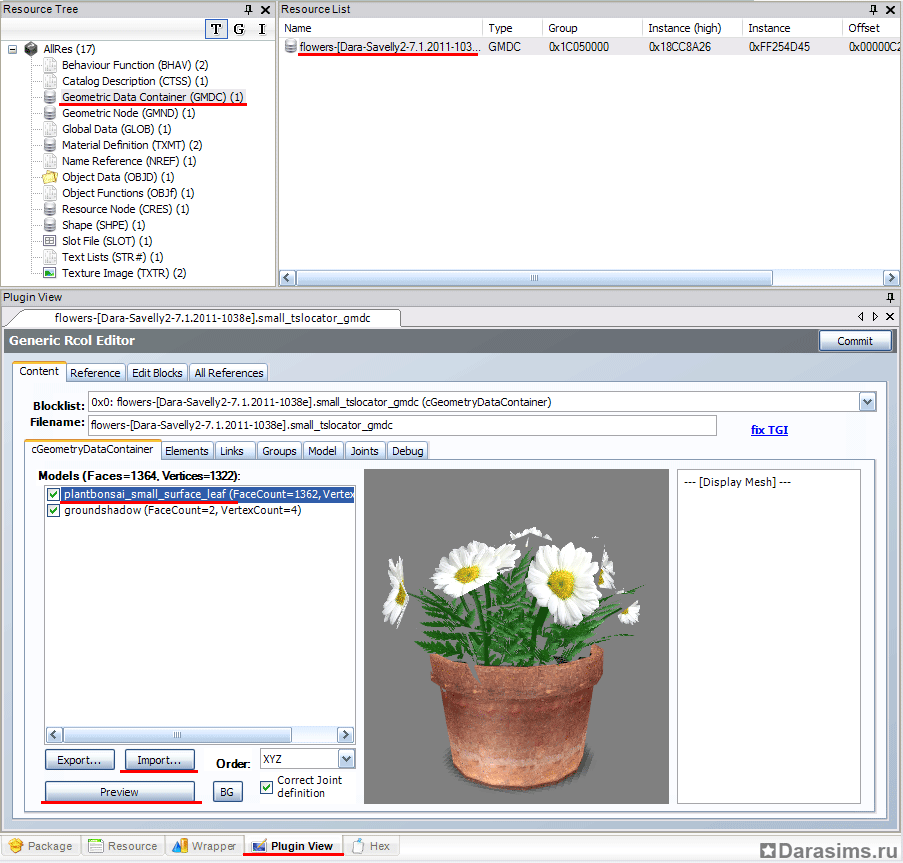This screenshot has height=863, width=903.
Task: Uncheck the groundshadow model checkbox
Action: [53, 510]
